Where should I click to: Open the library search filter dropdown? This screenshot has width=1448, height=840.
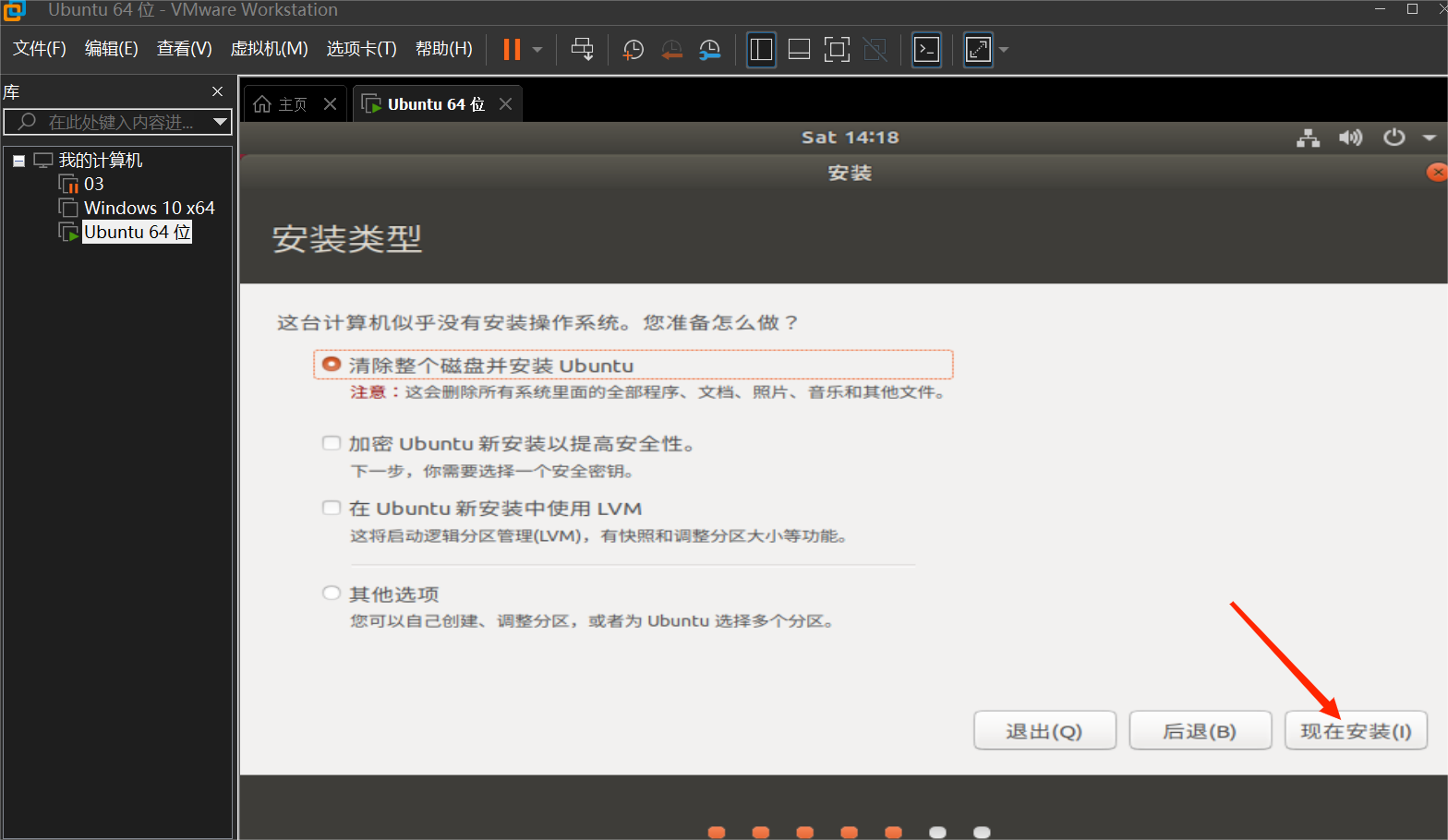220,122
